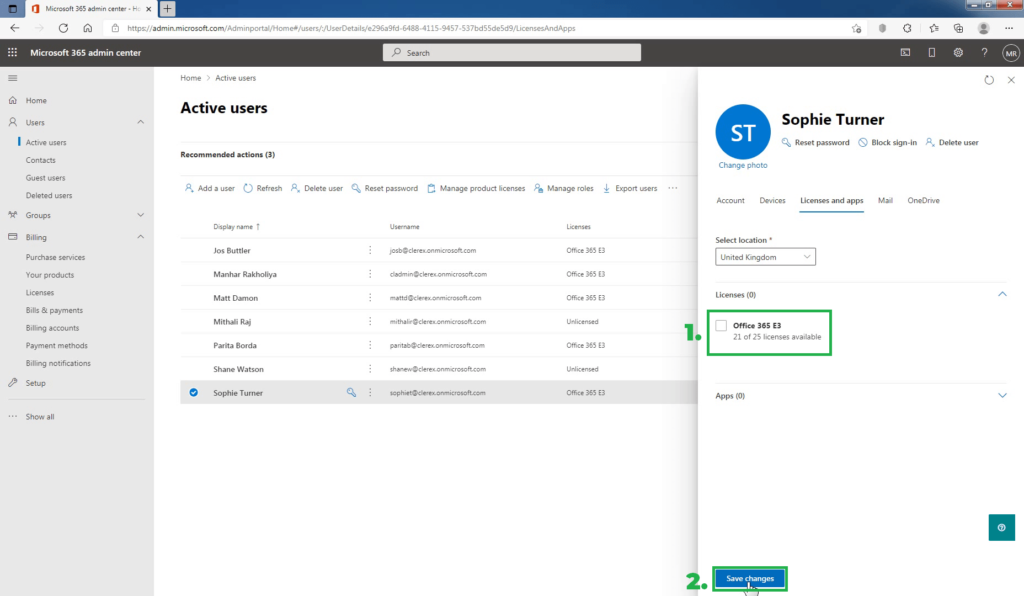Open the browser home page
The width and height of the screenshot is (1024, 596).
point(88,28)
